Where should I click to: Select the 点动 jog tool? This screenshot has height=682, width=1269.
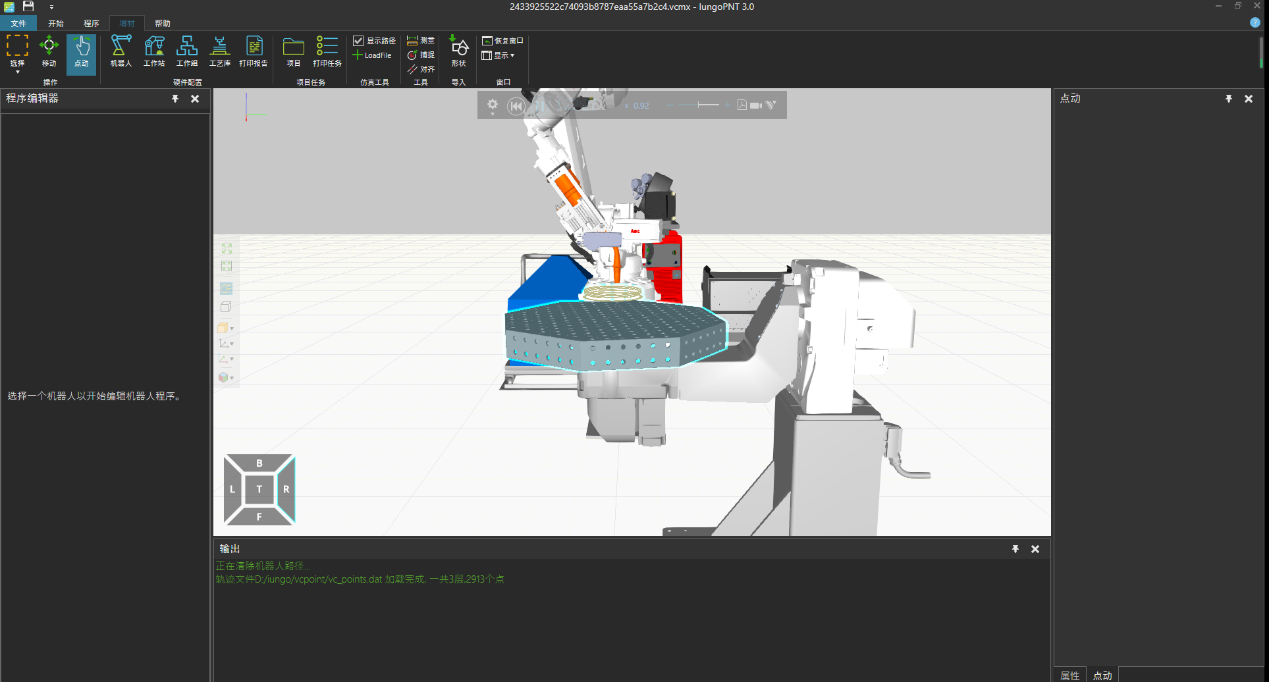point(81,51)
